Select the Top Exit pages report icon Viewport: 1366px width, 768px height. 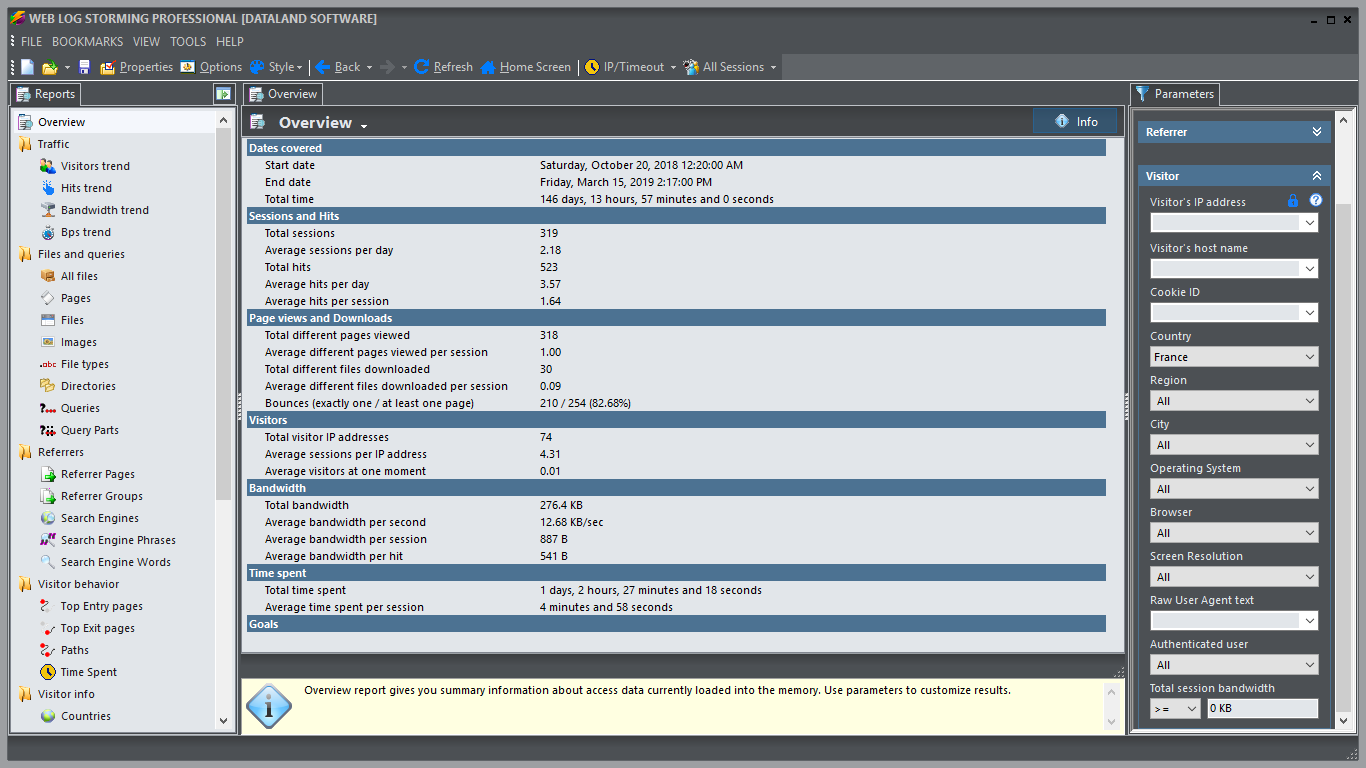pos(48,628)
